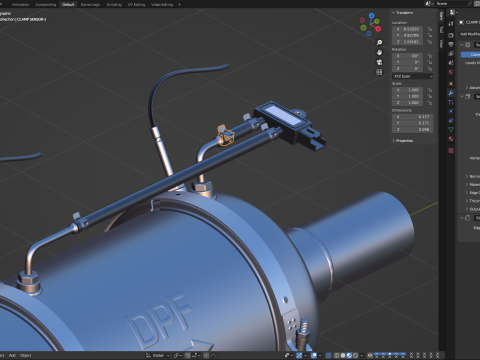
Task: Open the Object menu in viewport header
Action: (26, 355)
